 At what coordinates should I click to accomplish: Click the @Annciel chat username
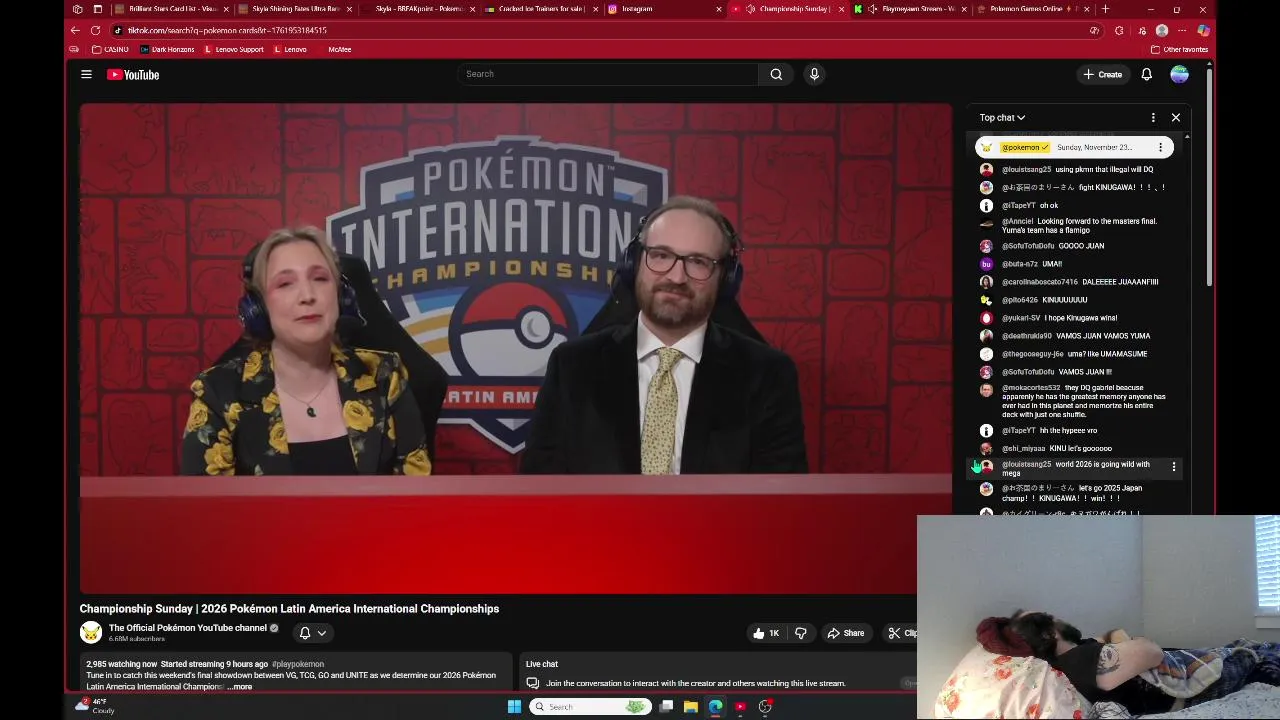tap(1018, 221)
